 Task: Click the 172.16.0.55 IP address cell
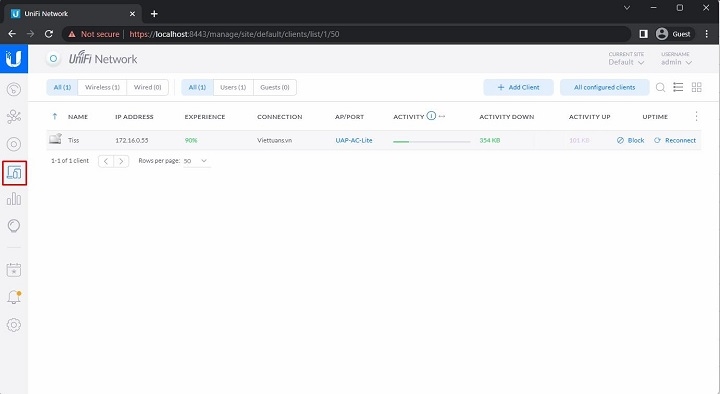pyautogui.click(x=132, y=140)
